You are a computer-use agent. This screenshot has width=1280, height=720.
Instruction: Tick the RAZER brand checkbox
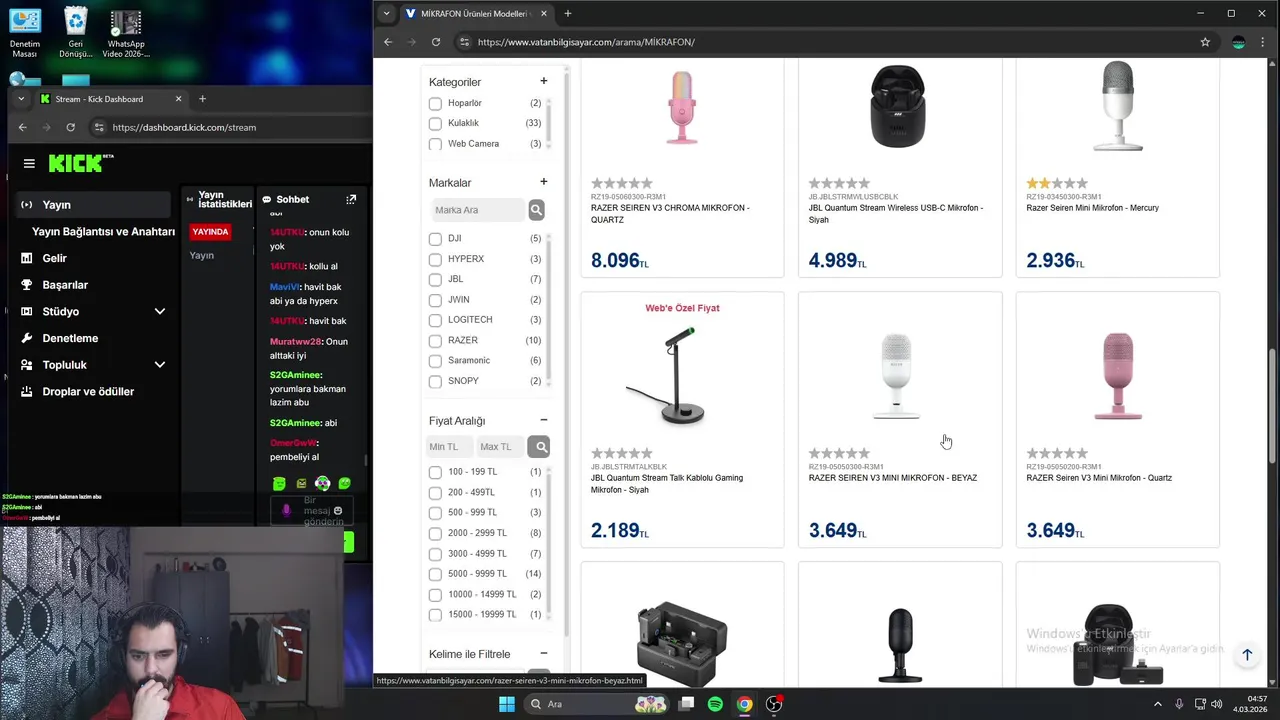click(435, 341)
